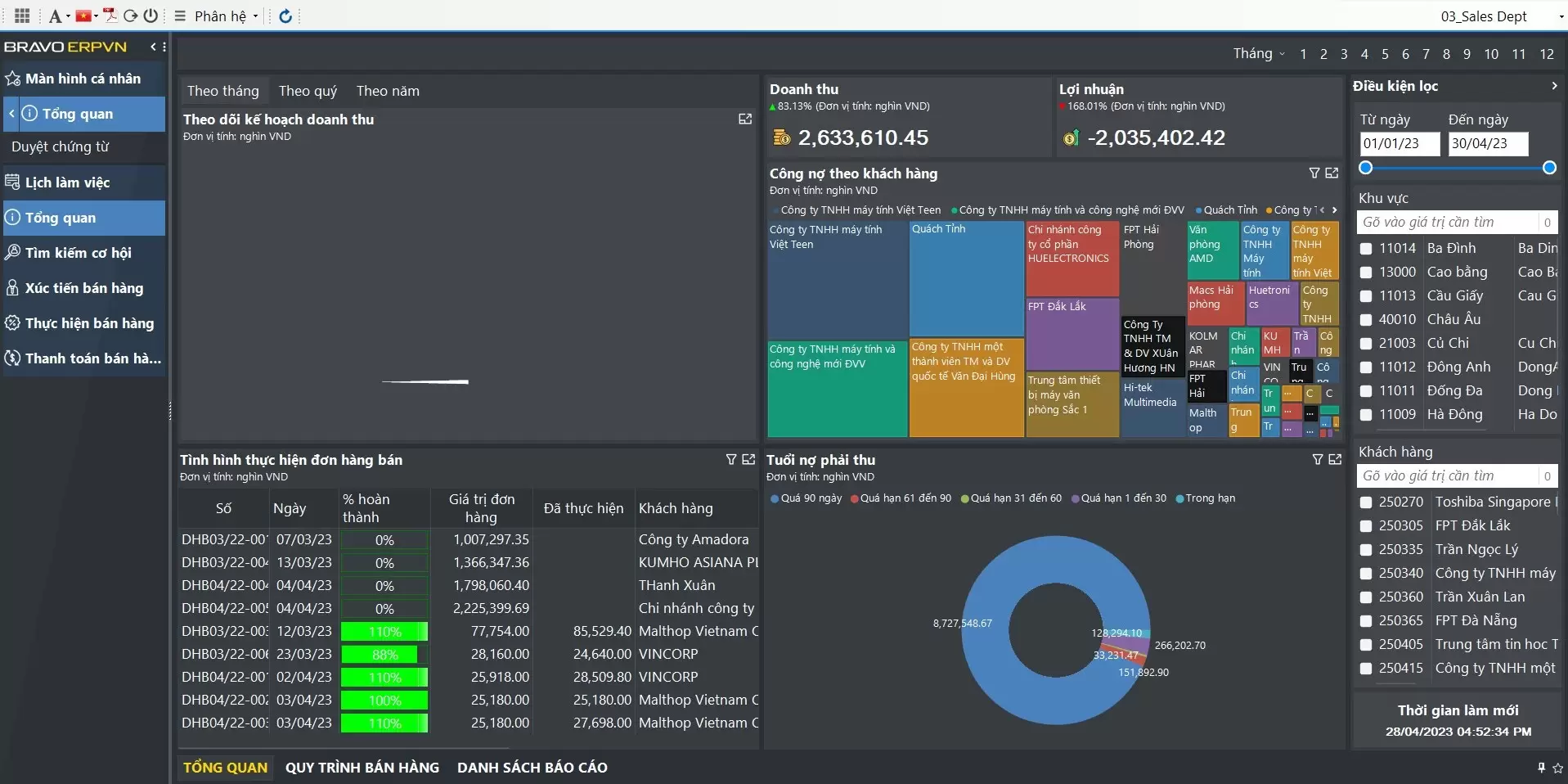This screenshot has height=784, width=1568.
Task: Open Tìm kiếm cơ hội in sidebar
Action: point(78,253)
